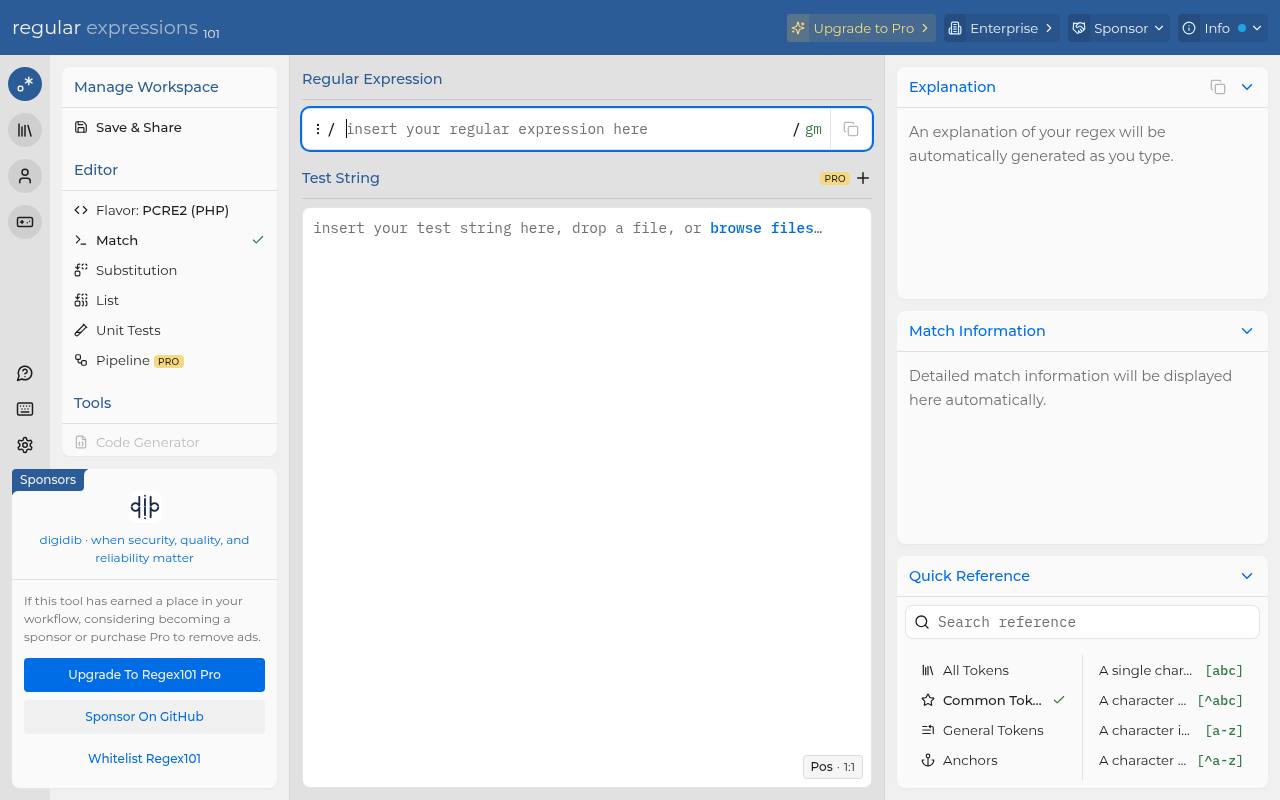Expand the Sponsor dropdown in header

coord(1118,28)
